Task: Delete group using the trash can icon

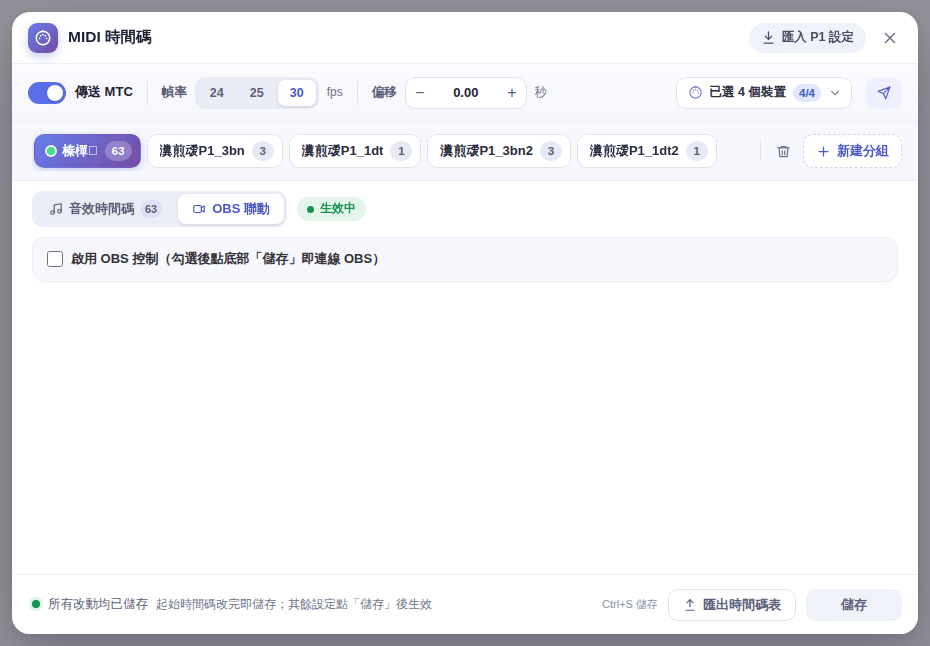Action: (783, 151)
